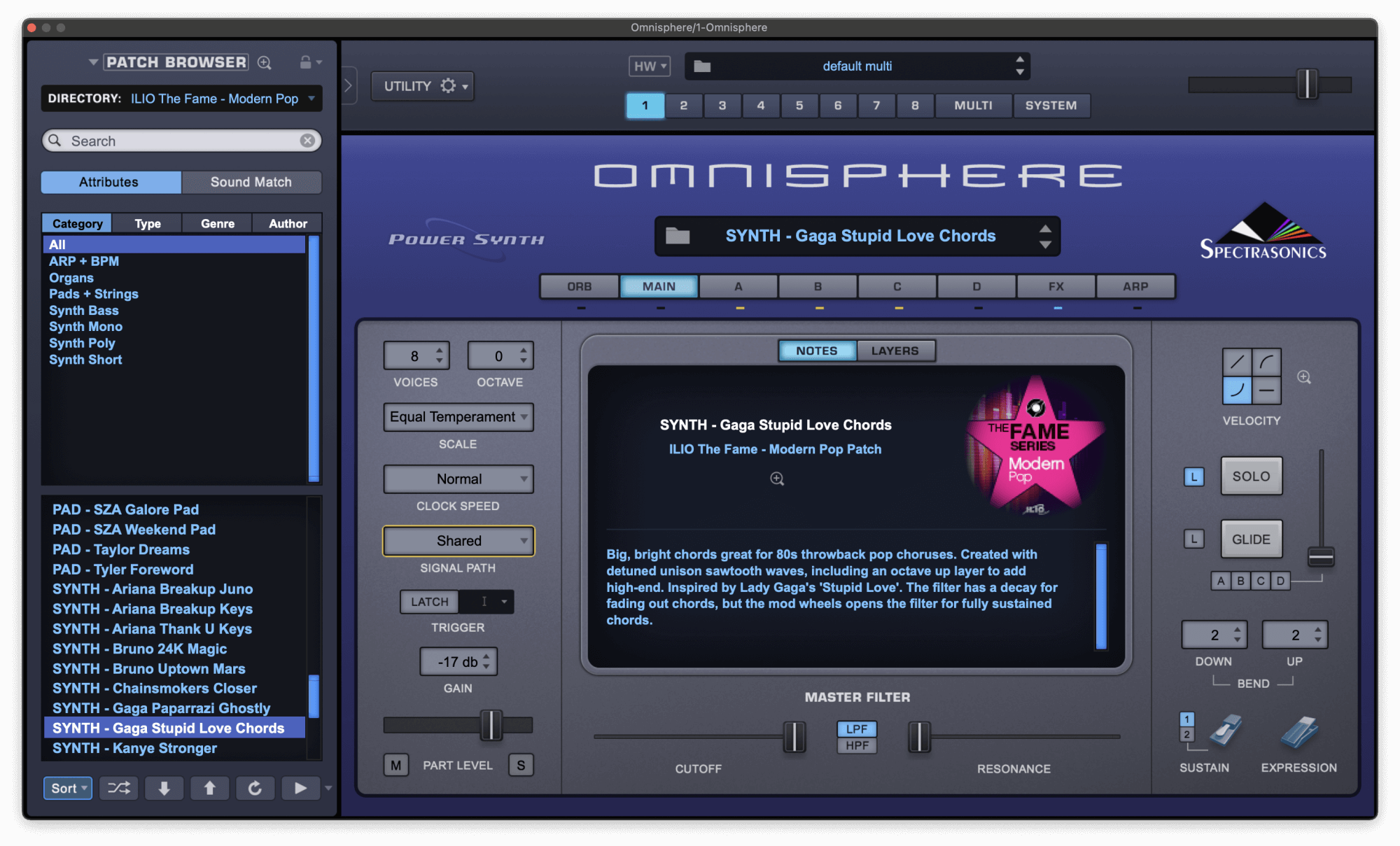
Task: Select Synth Bass category
Action: tap(84, 310)
